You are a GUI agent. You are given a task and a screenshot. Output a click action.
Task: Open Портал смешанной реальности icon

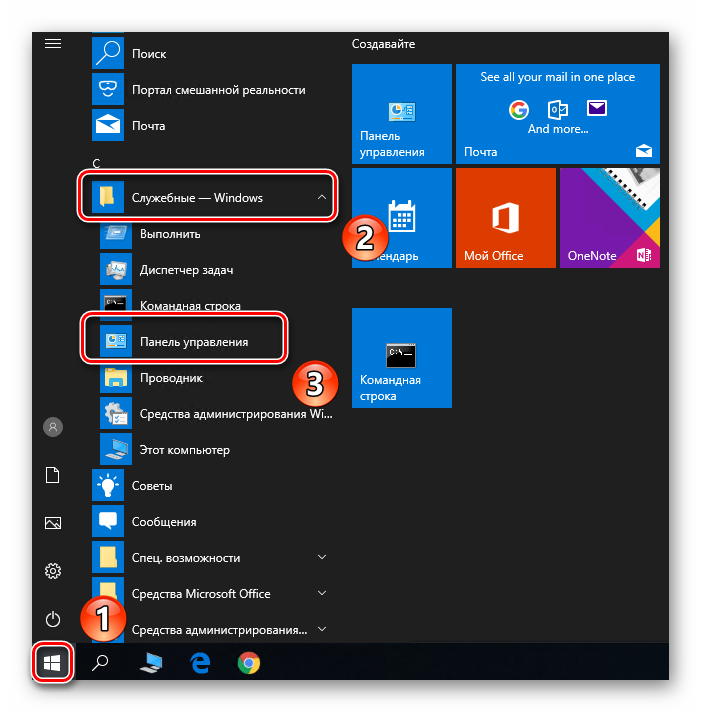[108, 89]
